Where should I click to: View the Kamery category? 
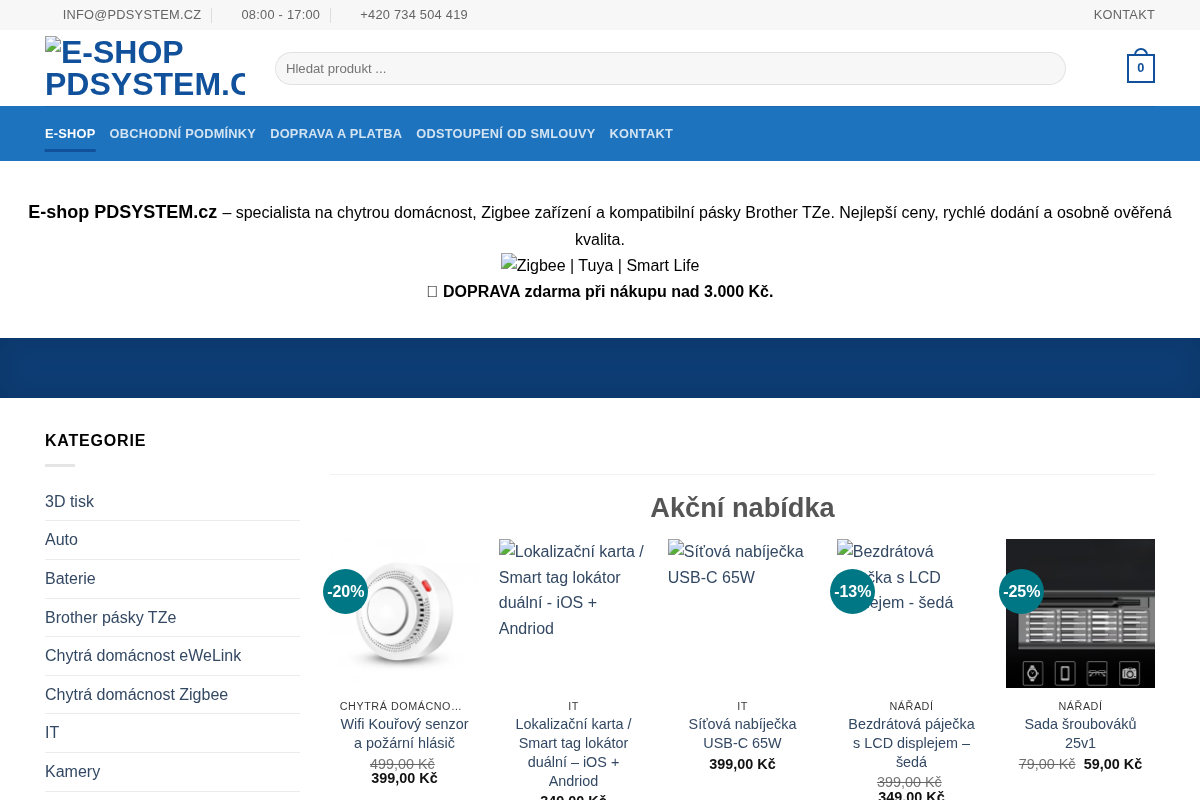click(72, 771)
